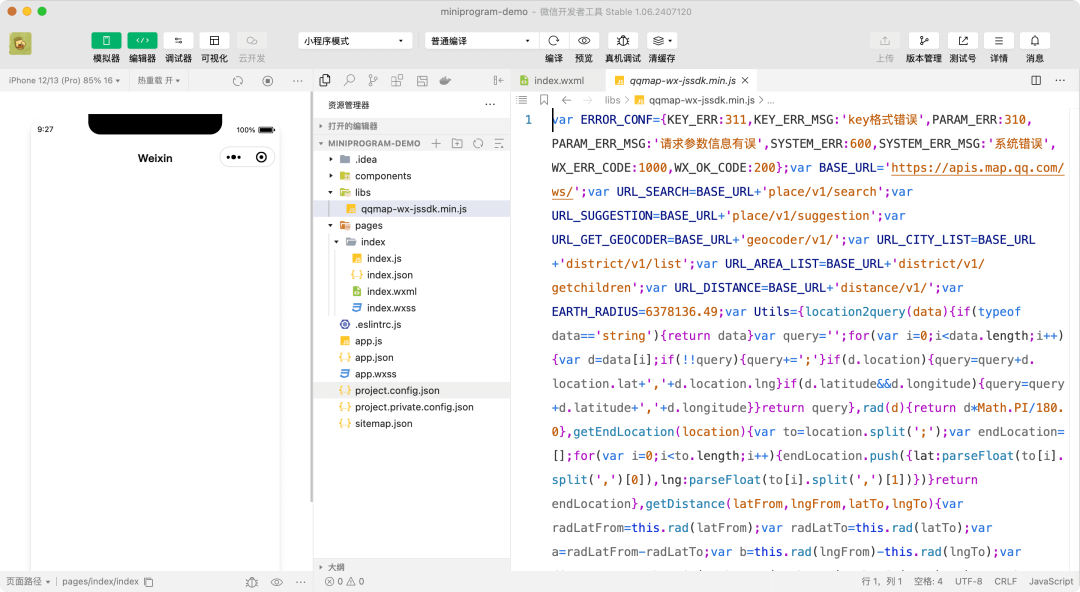
Task: Open project details (详情)
Action: 999,41
